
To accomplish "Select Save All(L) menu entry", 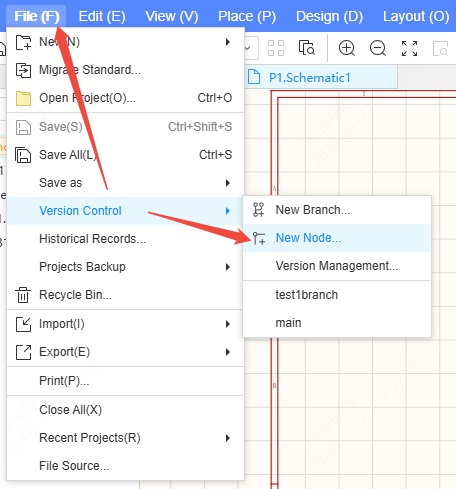I will point(125,155).
